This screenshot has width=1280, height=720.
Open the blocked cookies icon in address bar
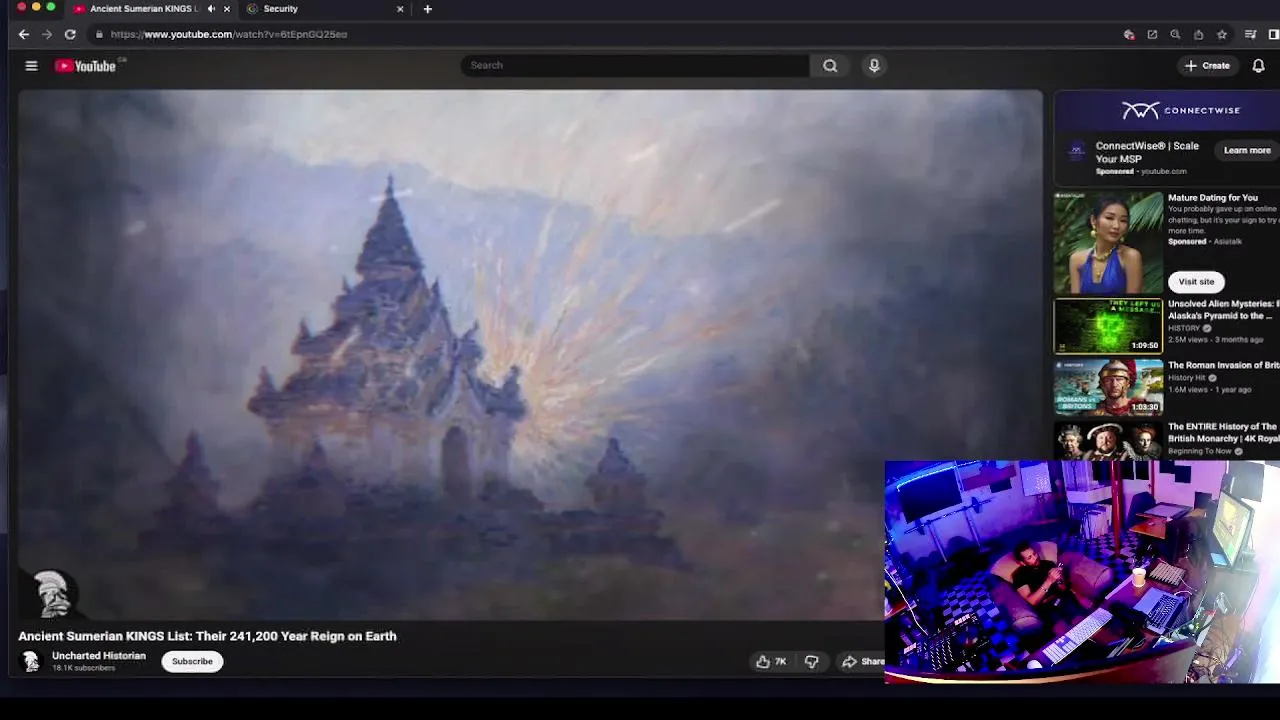pyautogui.click(x=1129, y=34)
